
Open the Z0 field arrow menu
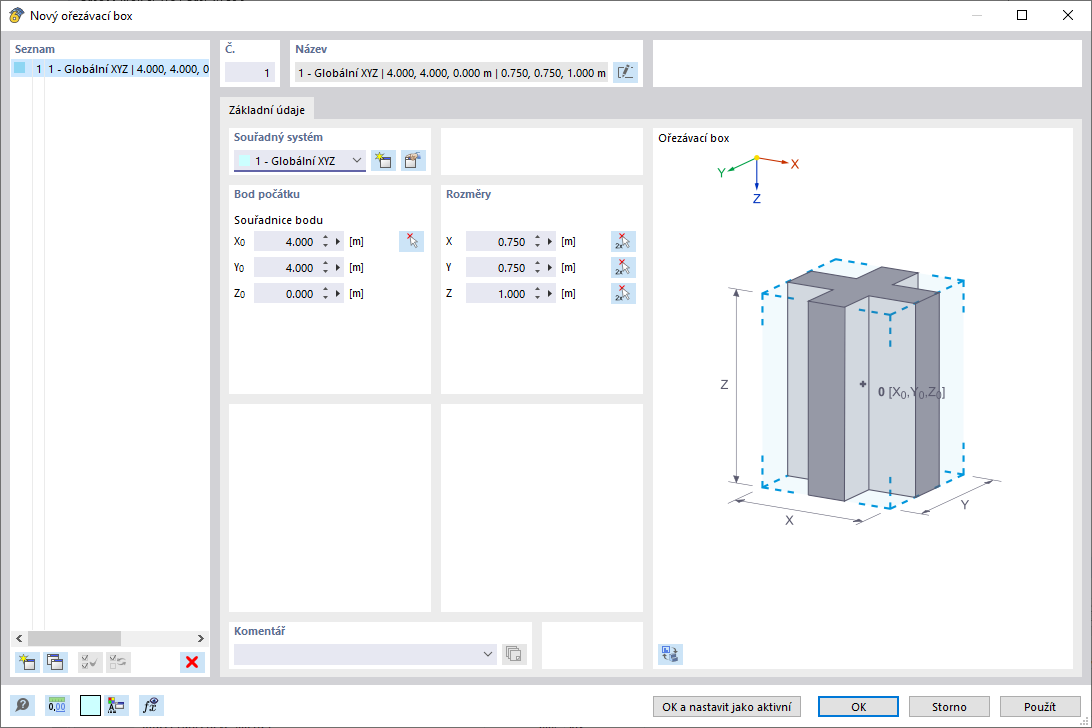338,293
